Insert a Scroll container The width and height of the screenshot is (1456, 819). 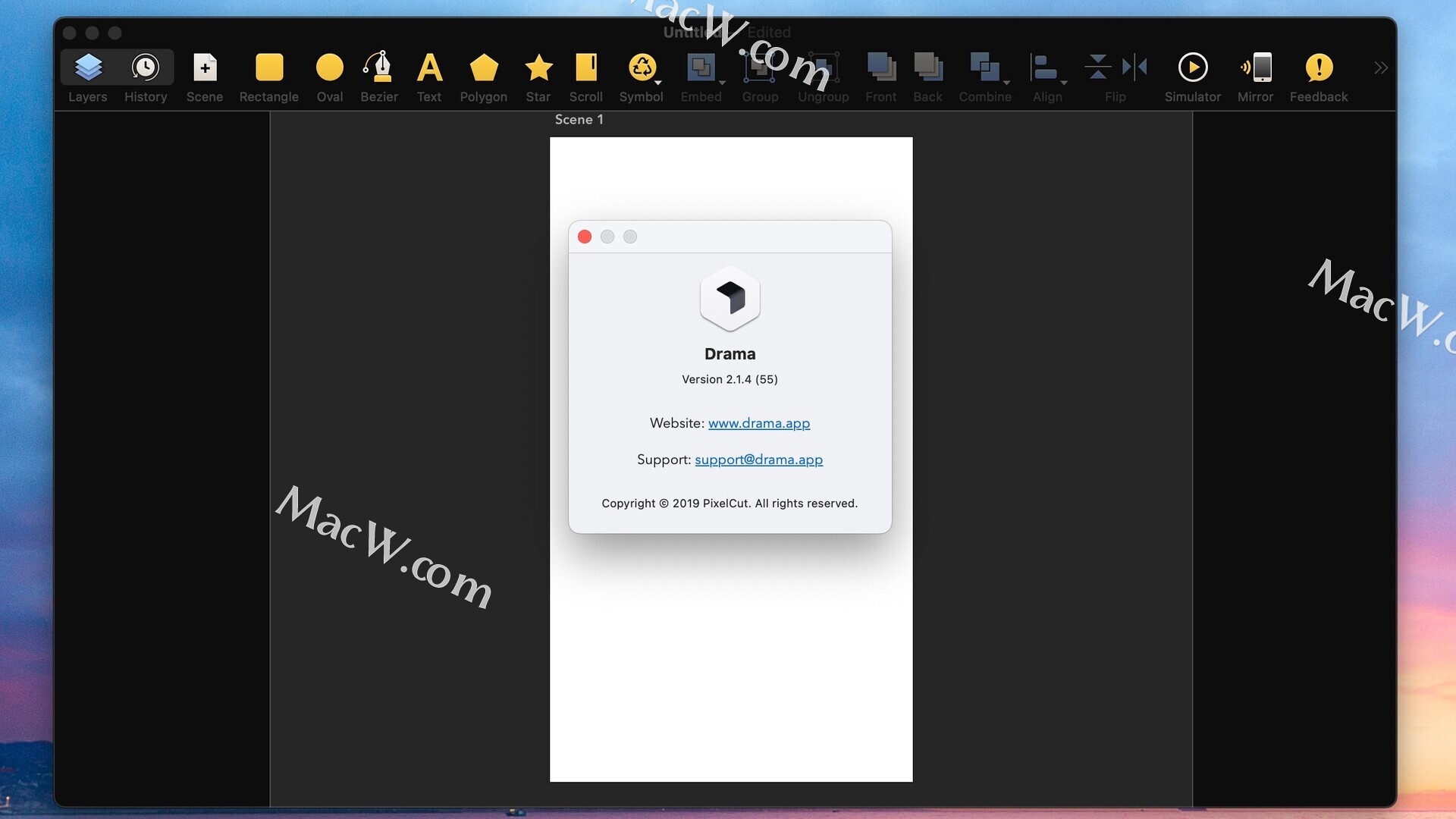585,68
